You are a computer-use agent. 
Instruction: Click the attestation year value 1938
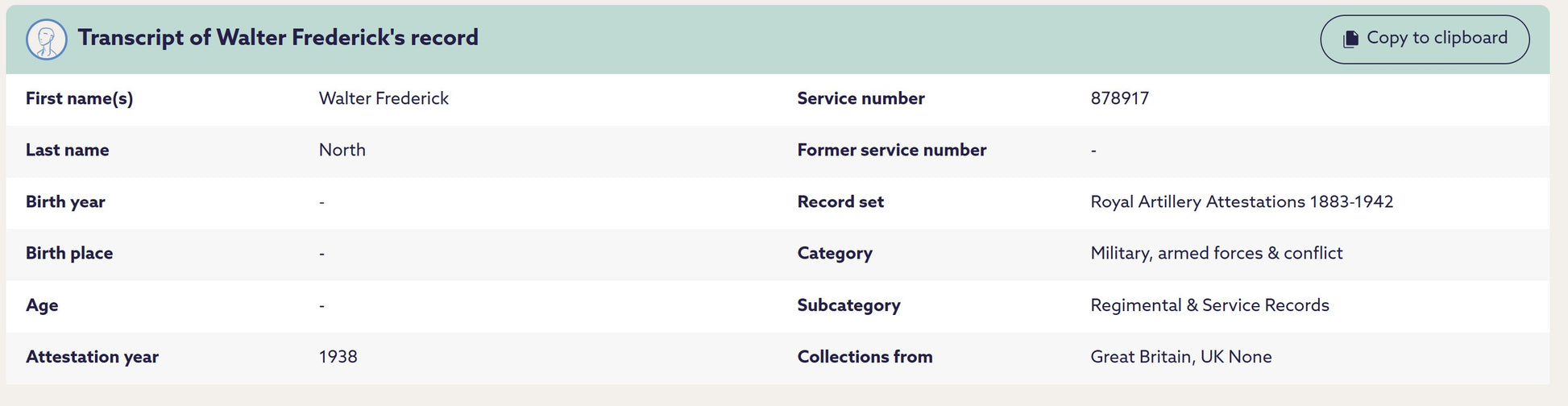338,357
